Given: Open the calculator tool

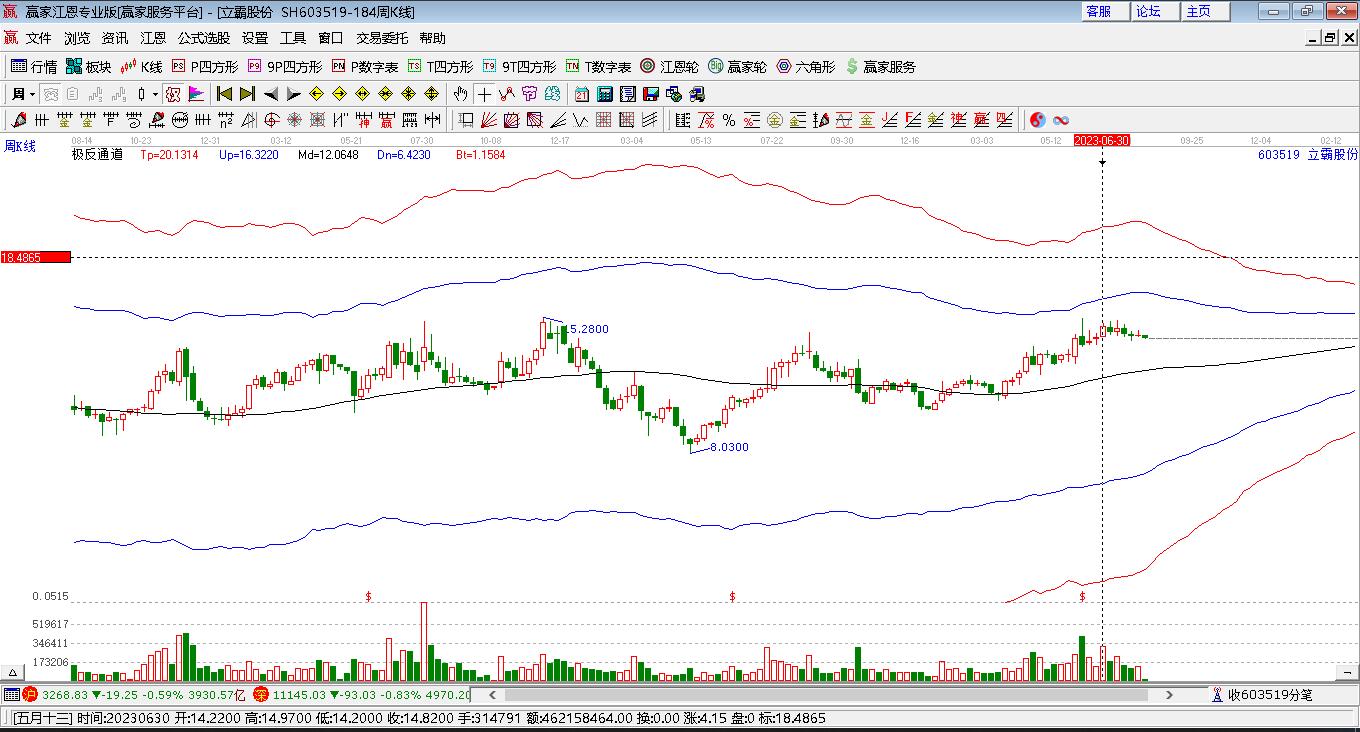Looking at the screenshot, I should (605, 94).
